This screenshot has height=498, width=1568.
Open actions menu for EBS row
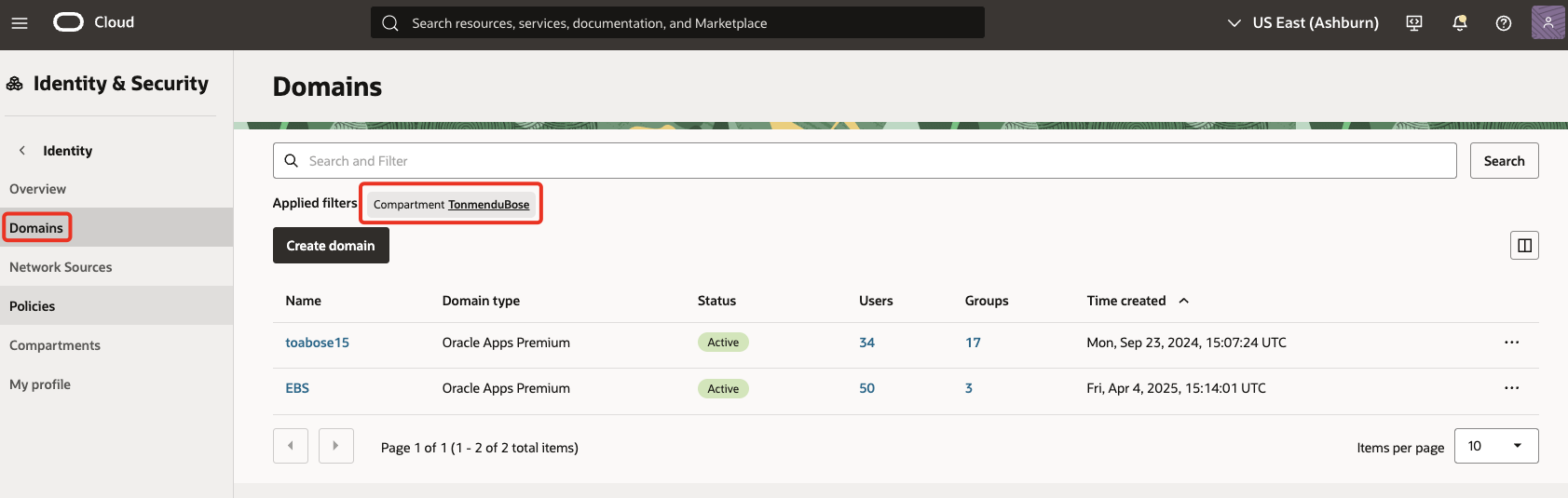pos(1511,388)
